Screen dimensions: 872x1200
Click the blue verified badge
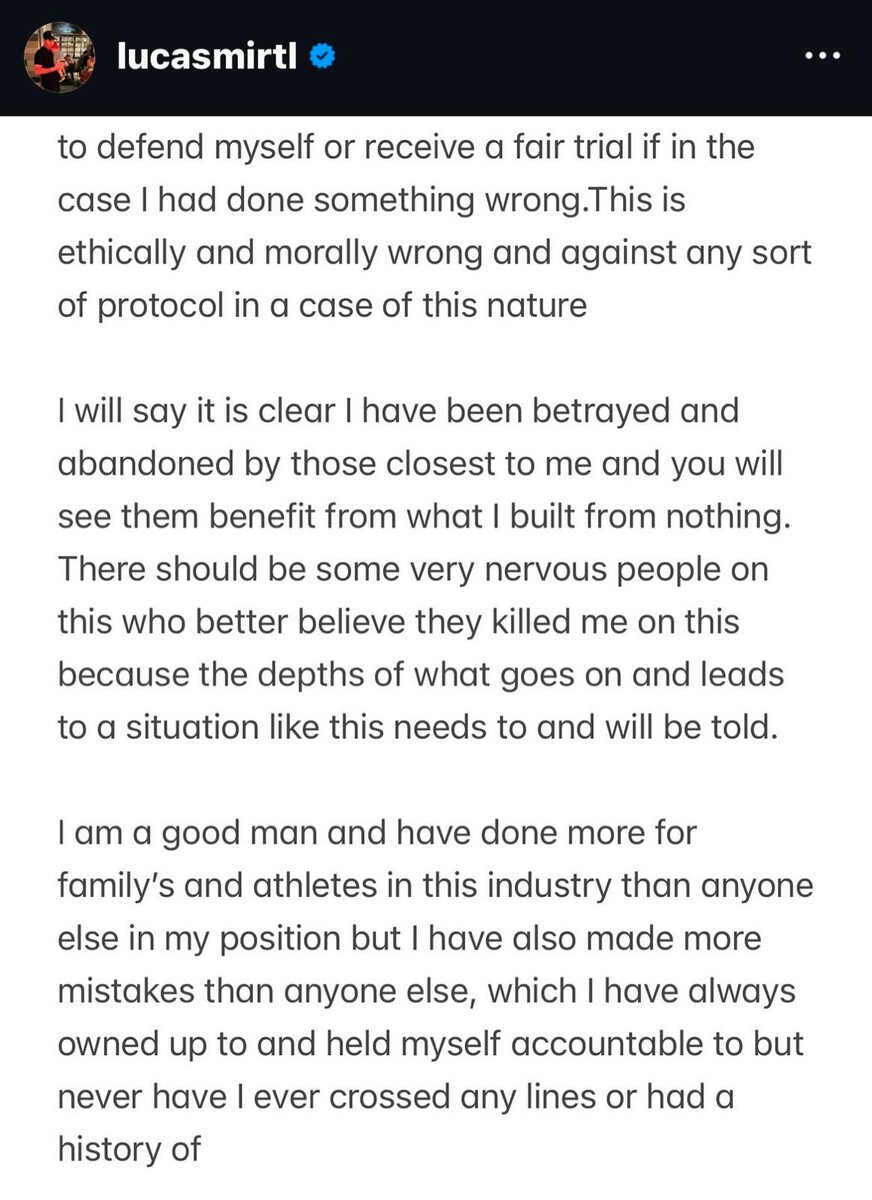point(321,58)
